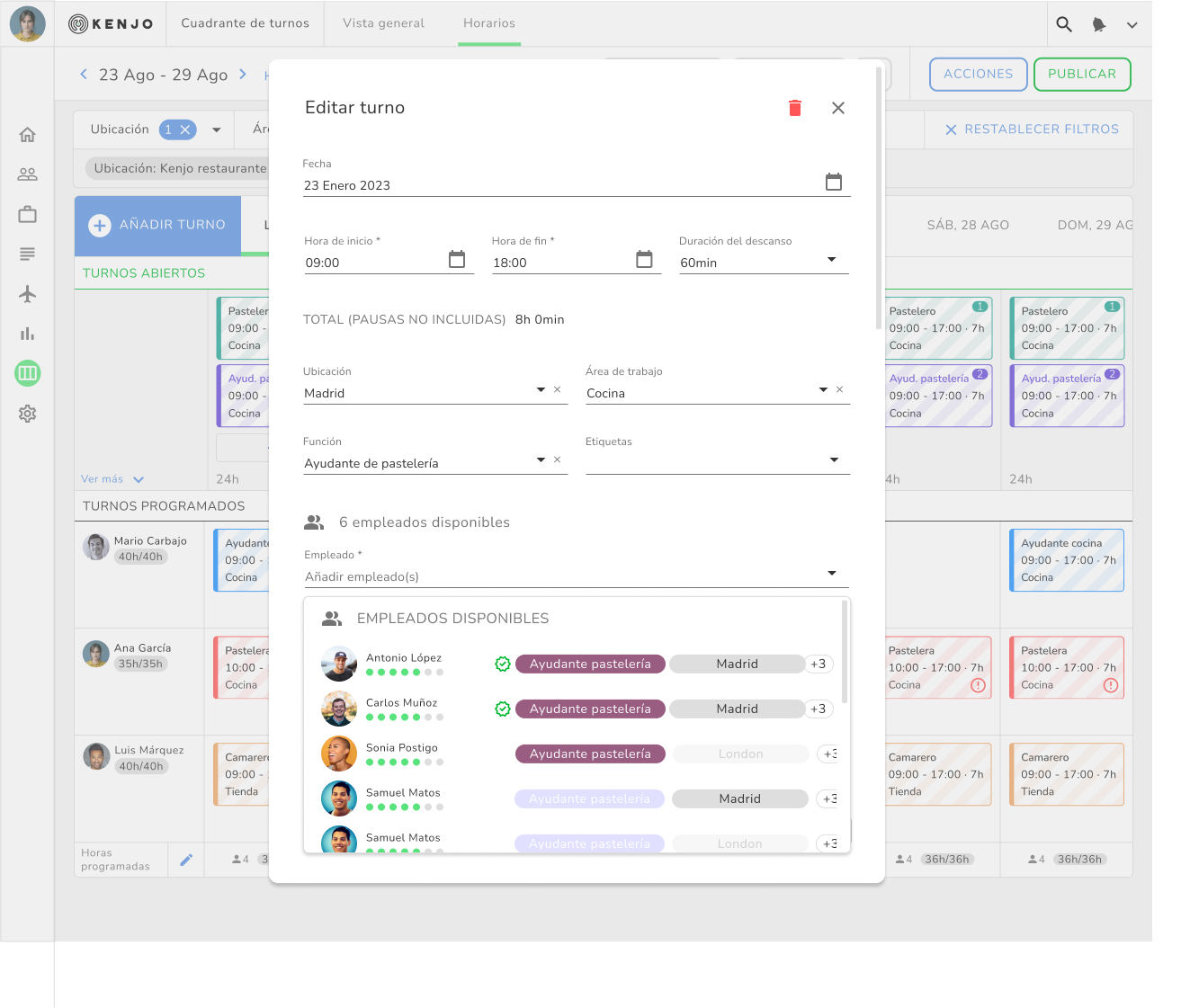Click the user profile avatar at top left

pyautogui.click(x=28, y=24)
